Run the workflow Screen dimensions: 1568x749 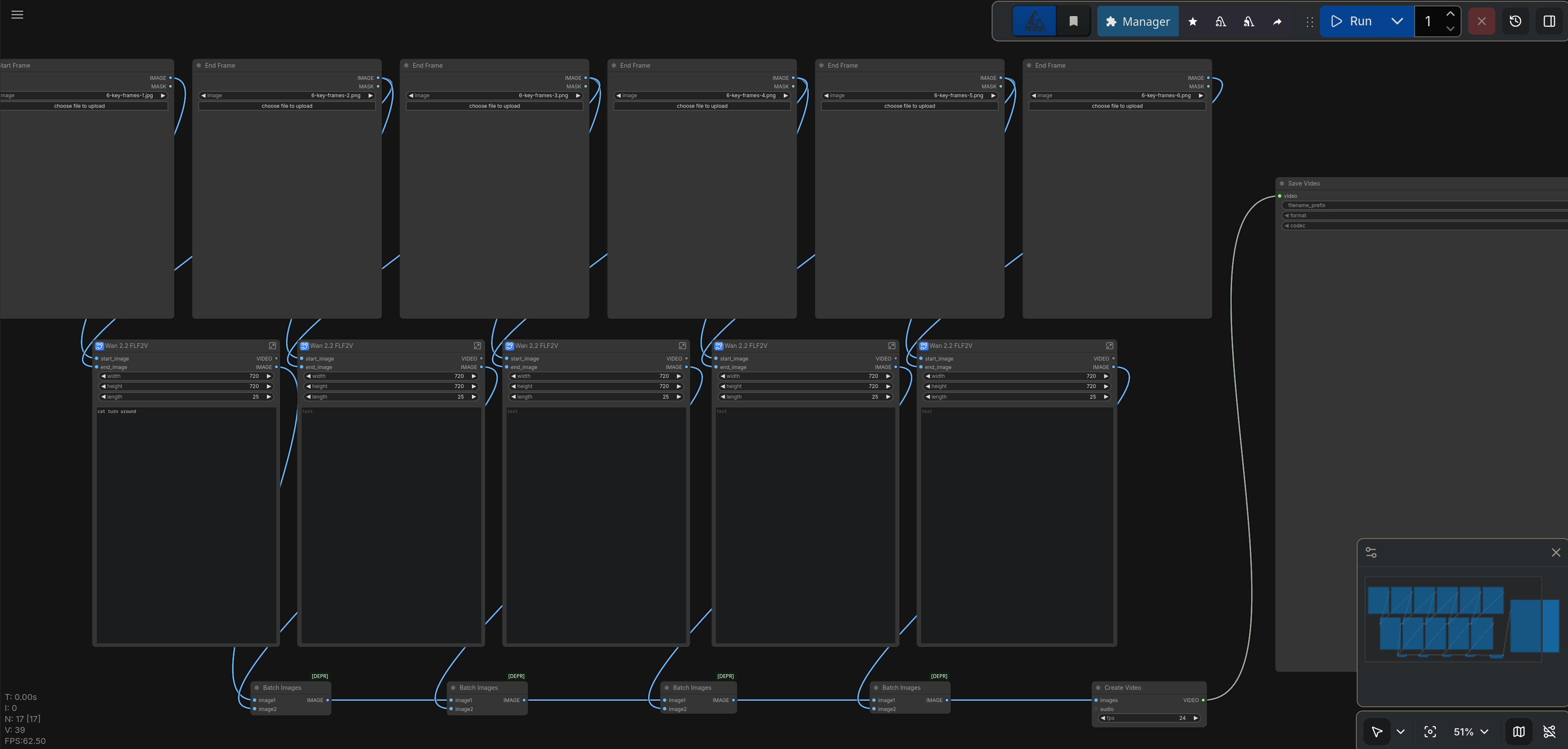coord(1351,21)
